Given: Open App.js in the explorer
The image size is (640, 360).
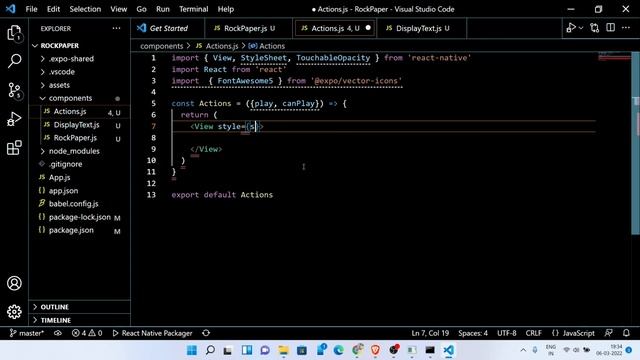Looking at the screenshot, I should [80, 178].
